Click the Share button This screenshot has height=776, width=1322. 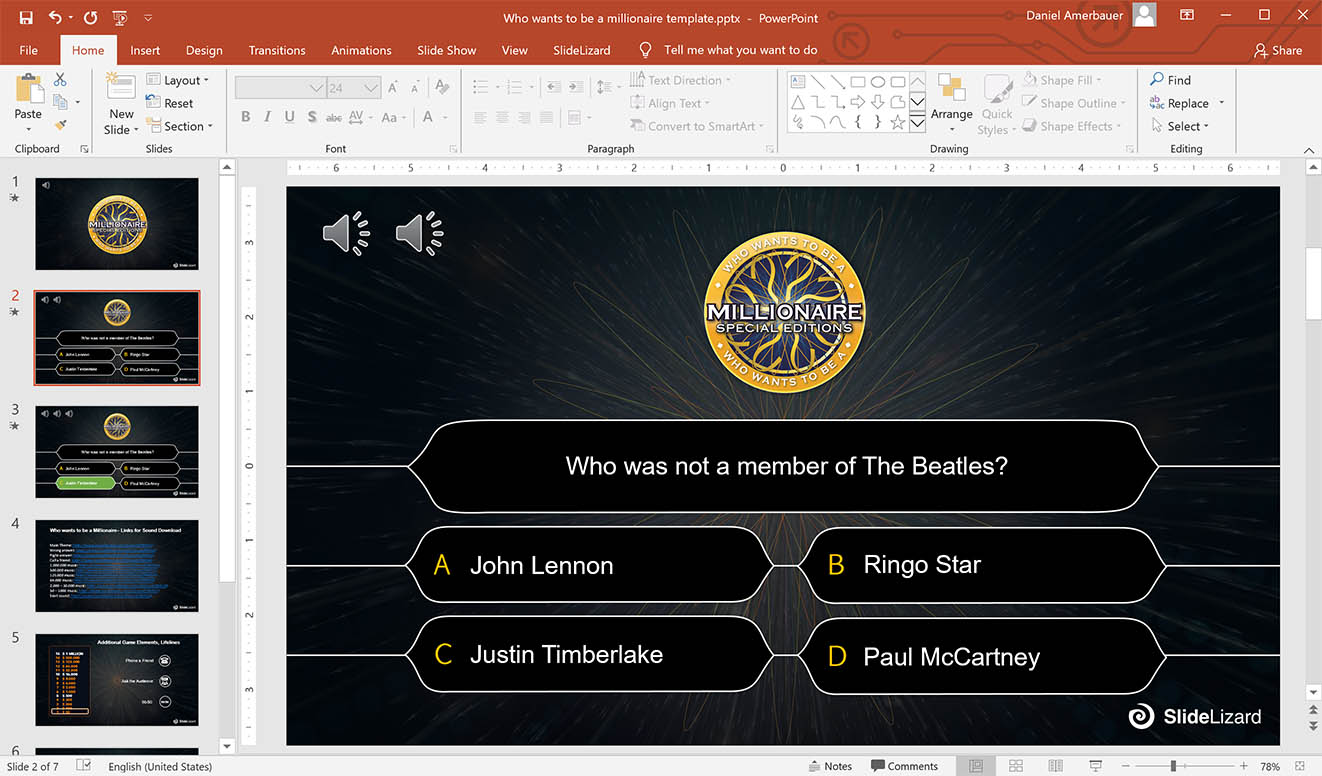1277,50
